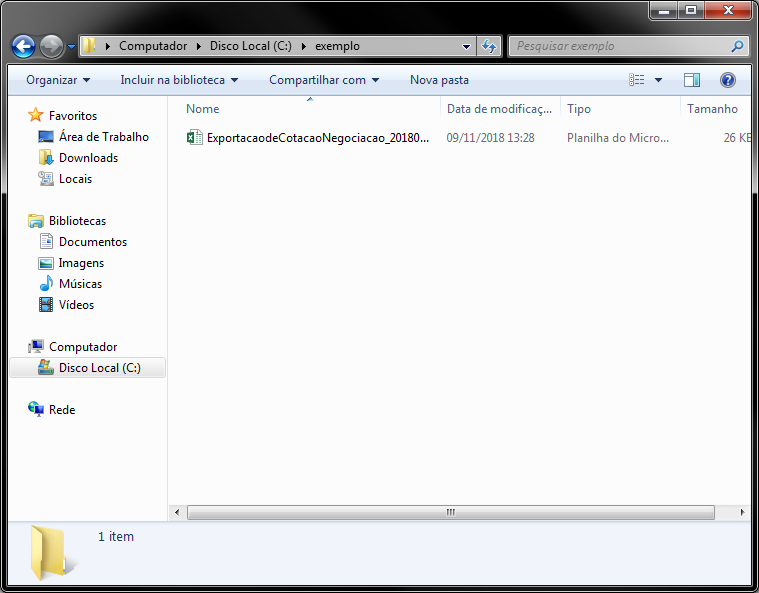The height and width of the screenshot is (593, 759).
Task: Click the date 09/11/2018 13:28 cell
Action: point(490,138)
